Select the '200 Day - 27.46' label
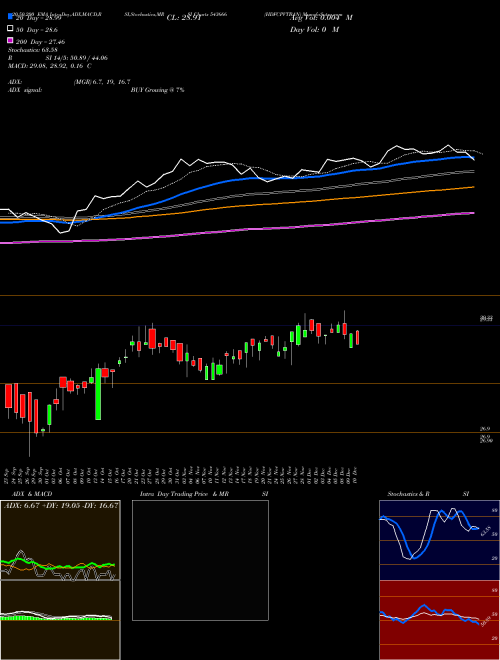The image size is (500, 660). 40,42
